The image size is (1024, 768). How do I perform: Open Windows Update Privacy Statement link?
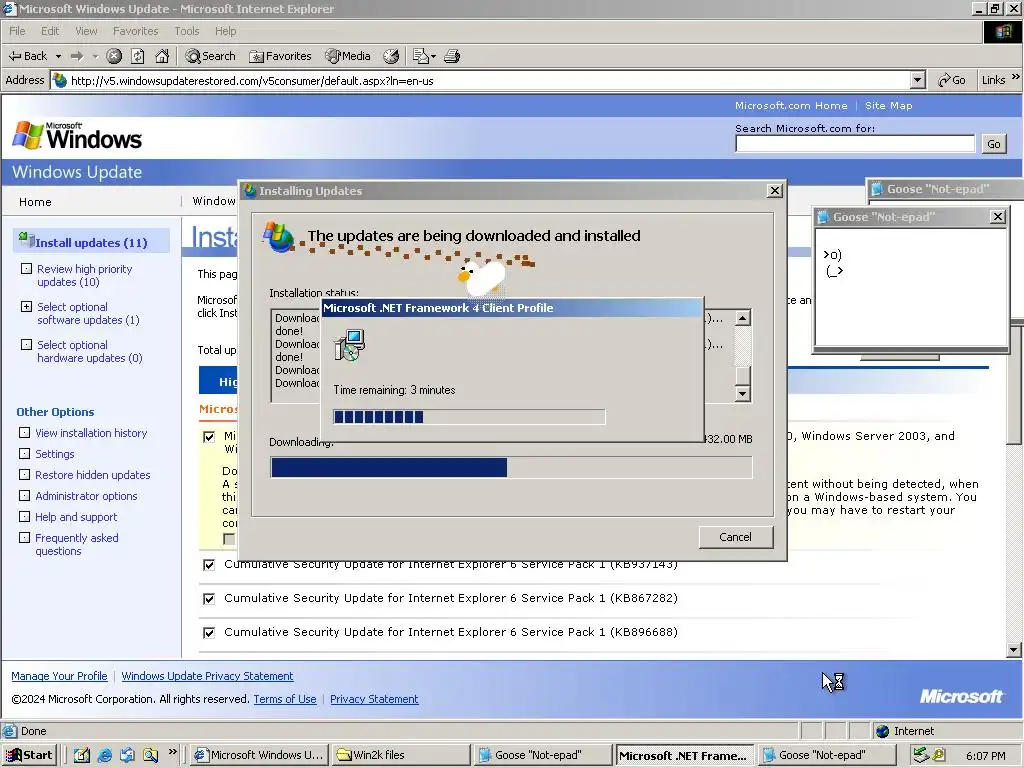207,676
